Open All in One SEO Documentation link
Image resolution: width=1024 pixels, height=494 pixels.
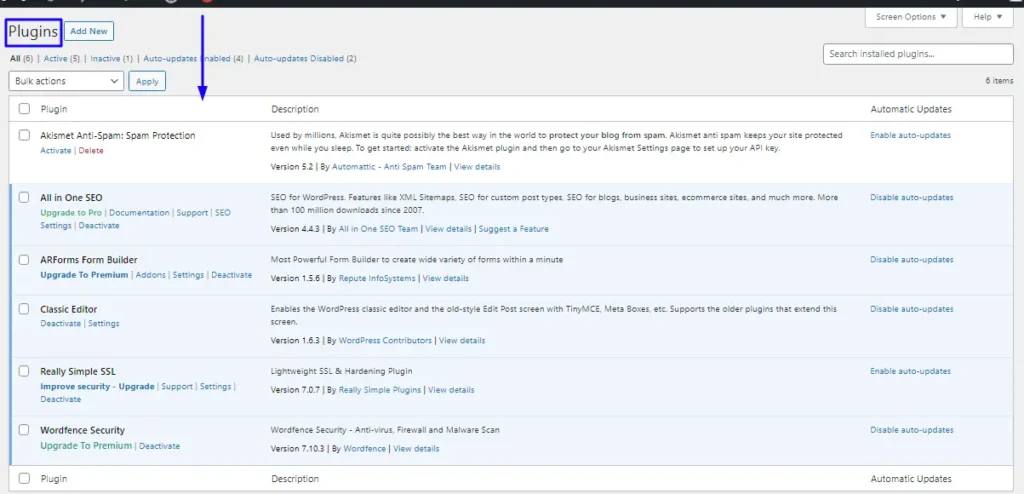(139, 213)
